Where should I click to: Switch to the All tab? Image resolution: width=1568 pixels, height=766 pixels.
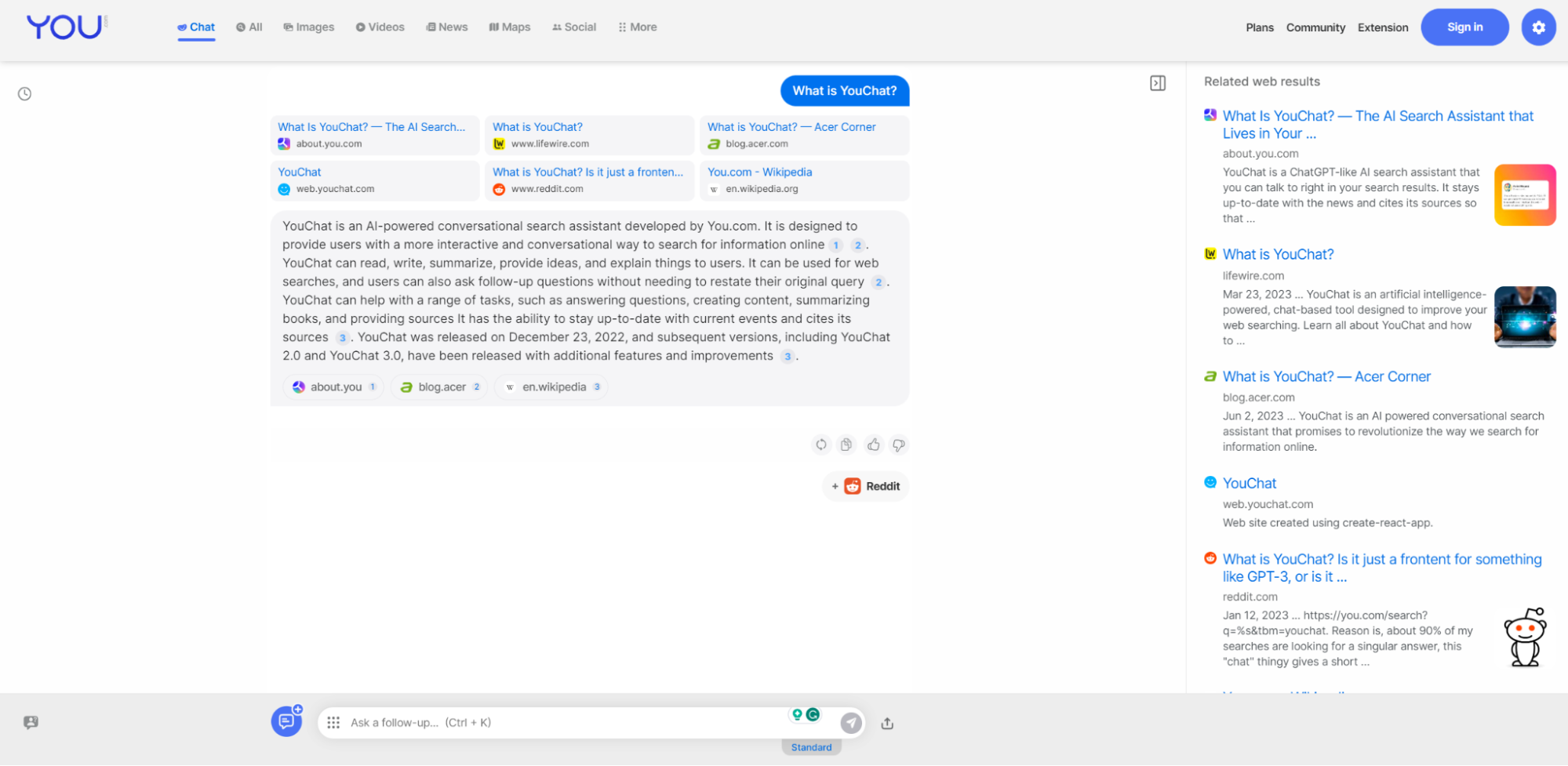click(249, 27)
